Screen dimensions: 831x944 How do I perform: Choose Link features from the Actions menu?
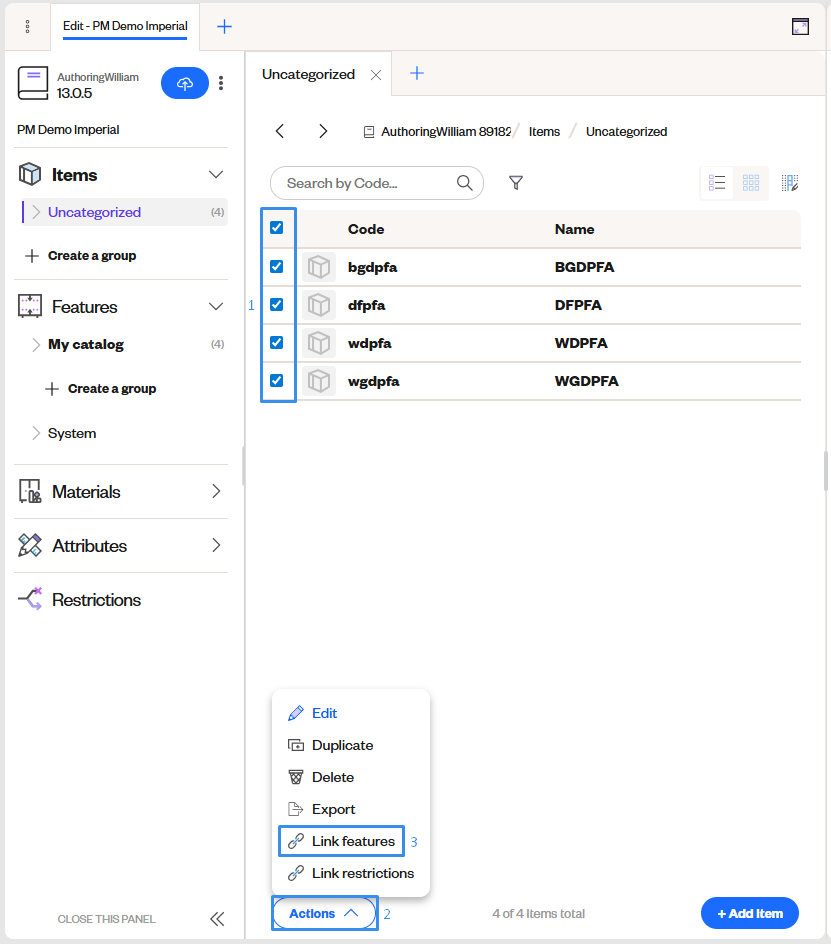coord(340,841)
